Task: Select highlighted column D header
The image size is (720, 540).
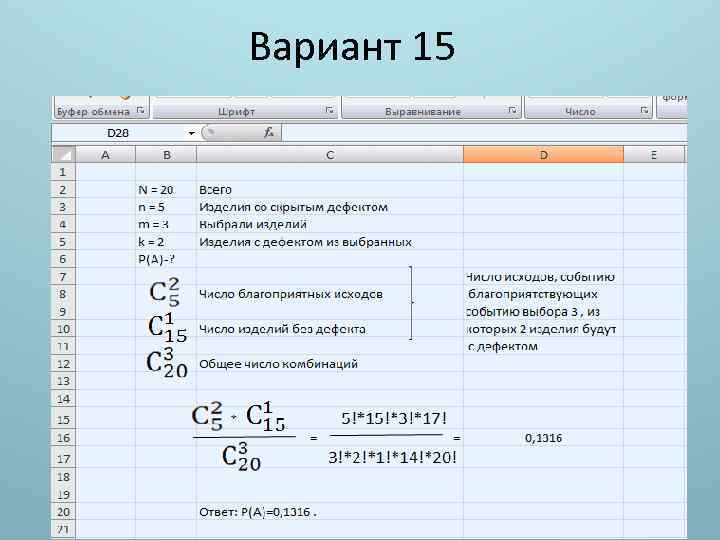Action: (x=544, y=155)
